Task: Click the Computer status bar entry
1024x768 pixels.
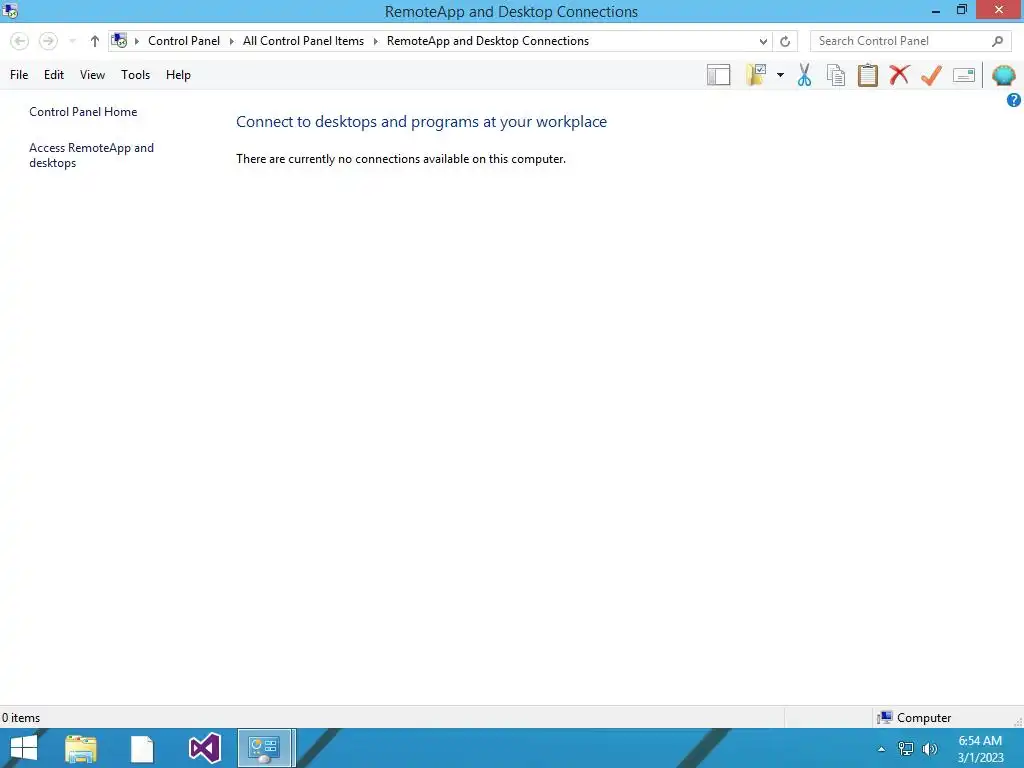Action: (x=914, y=718)
